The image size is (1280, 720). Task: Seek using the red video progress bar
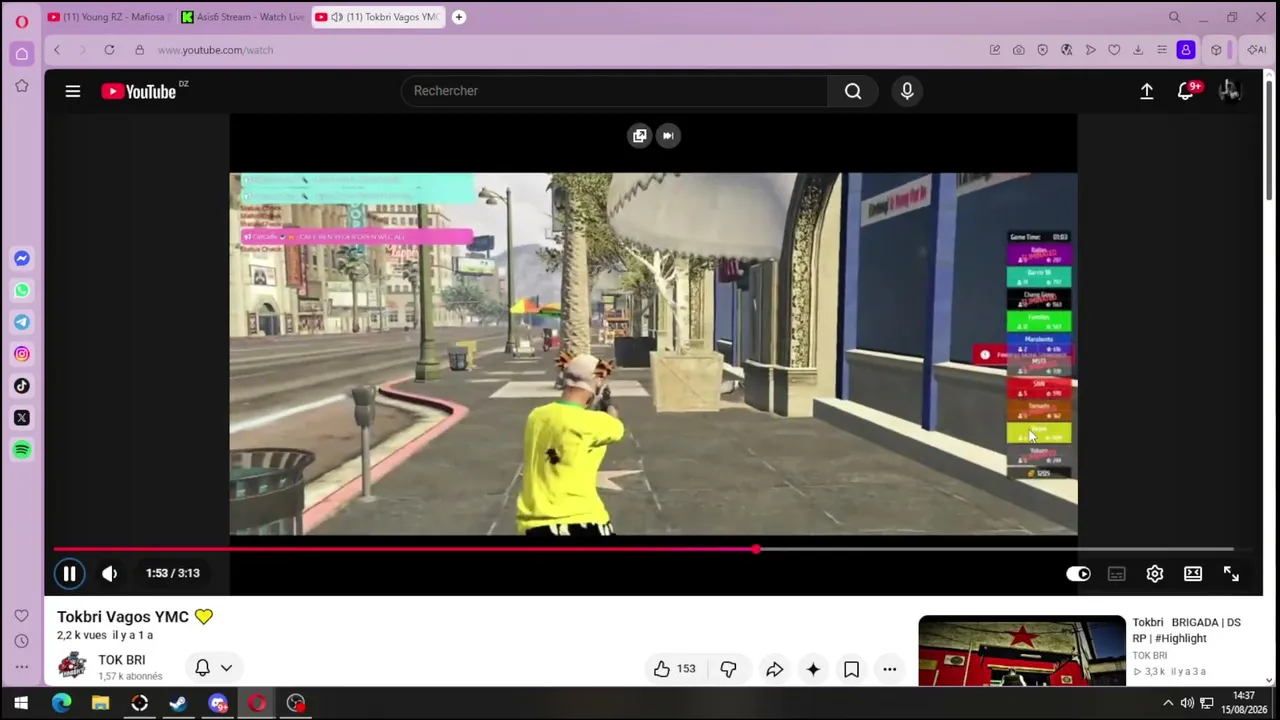tap(644, 549)
